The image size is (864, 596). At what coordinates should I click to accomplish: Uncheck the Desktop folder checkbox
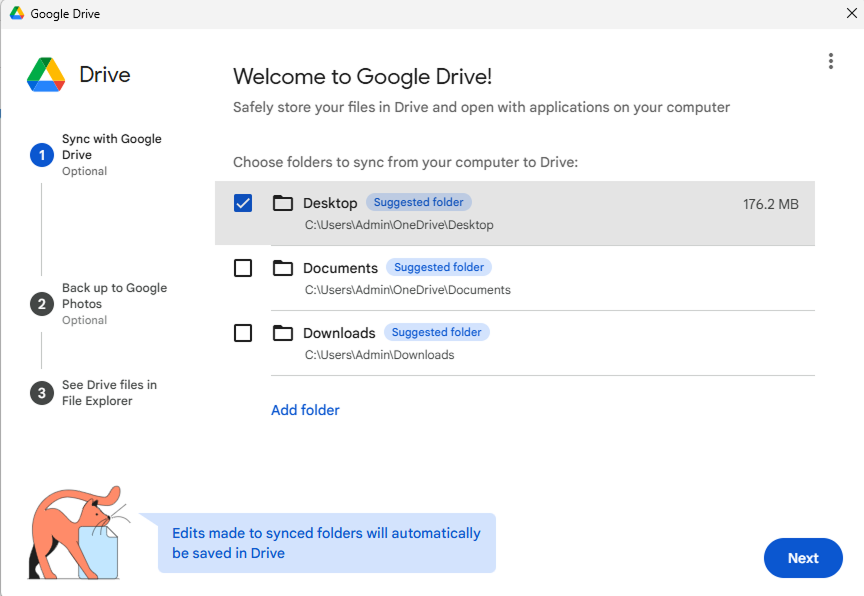pos(243,203)
